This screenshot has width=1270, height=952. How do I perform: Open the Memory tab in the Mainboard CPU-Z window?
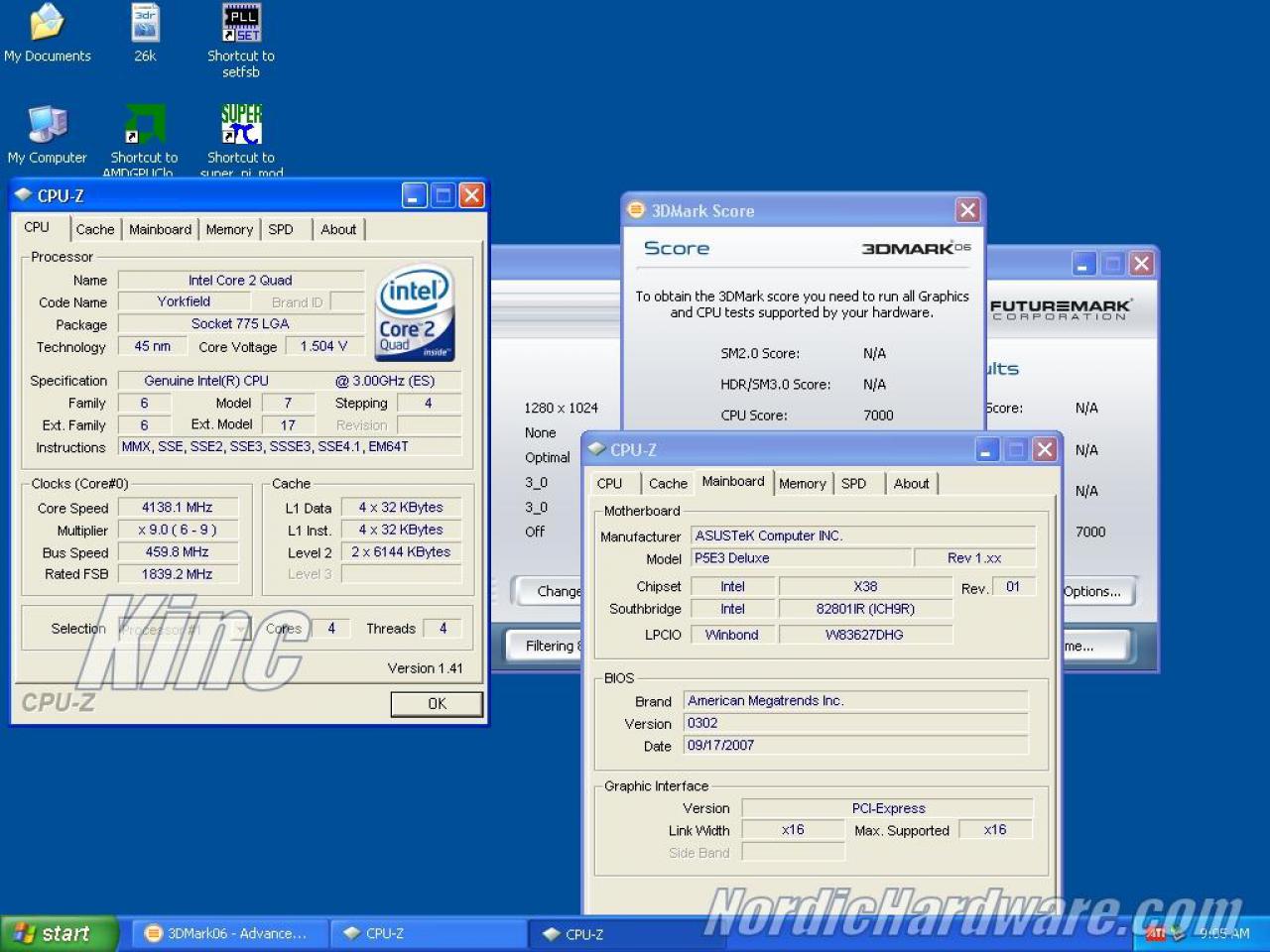point(802,483)
